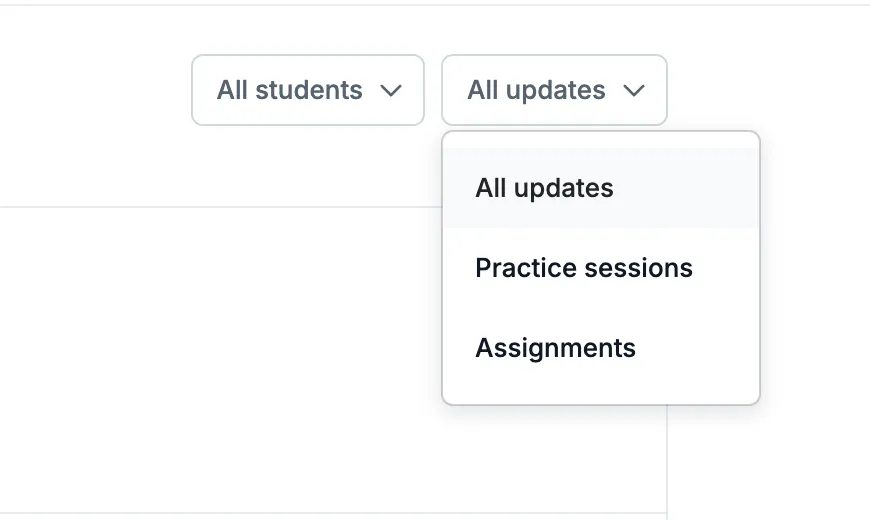Image resolution: width=870 pixels, height=520 pixels.
Task: Close the menu via All updates button
Action: pos(554,90)
